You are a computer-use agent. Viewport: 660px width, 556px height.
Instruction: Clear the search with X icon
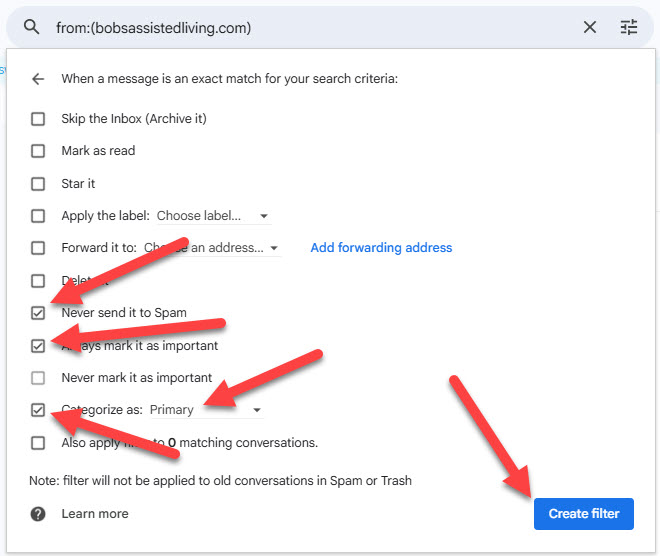click(x=590, y=27)
